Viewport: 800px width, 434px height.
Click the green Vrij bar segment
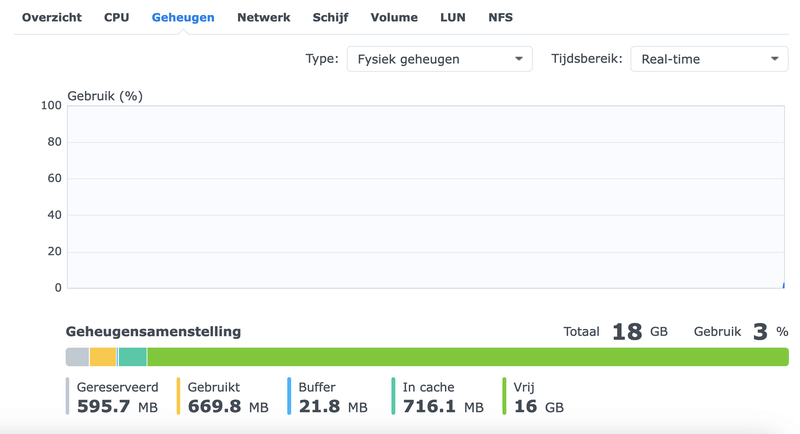click(467, 357)
